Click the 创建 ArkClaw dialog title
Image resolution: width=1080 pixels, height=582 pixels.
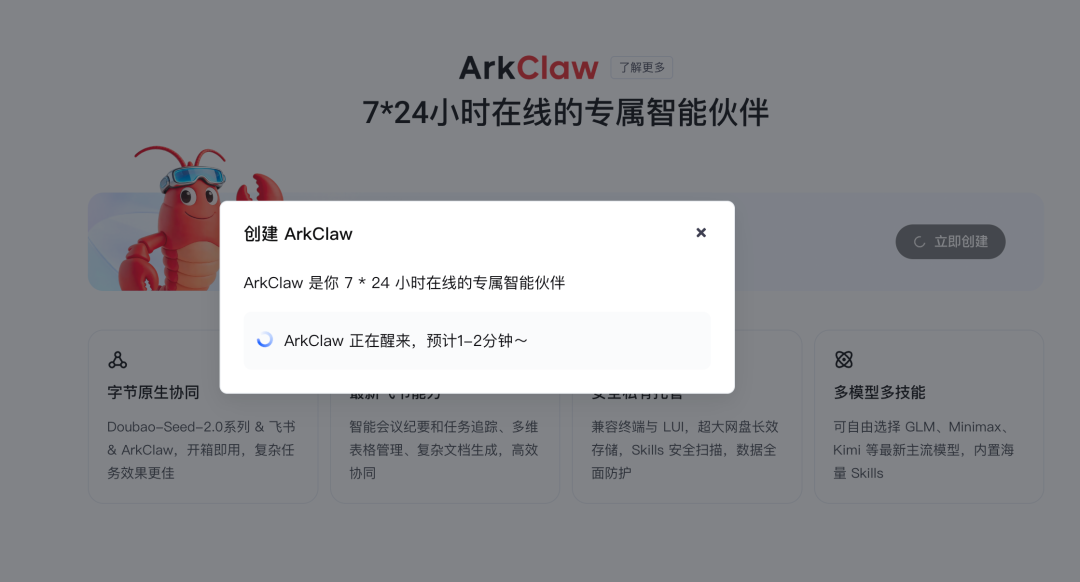click(298, 234)
